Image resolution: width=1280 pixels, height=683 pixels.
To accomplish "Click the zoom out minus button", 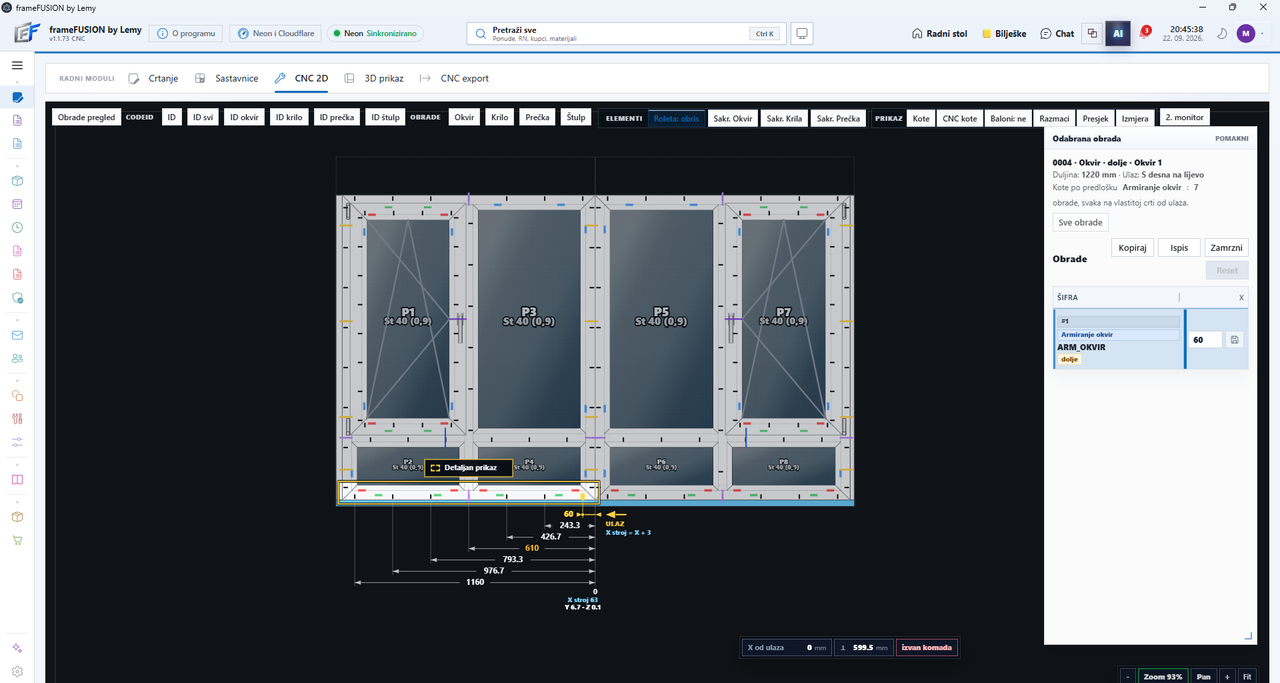I will point(1127,677).
